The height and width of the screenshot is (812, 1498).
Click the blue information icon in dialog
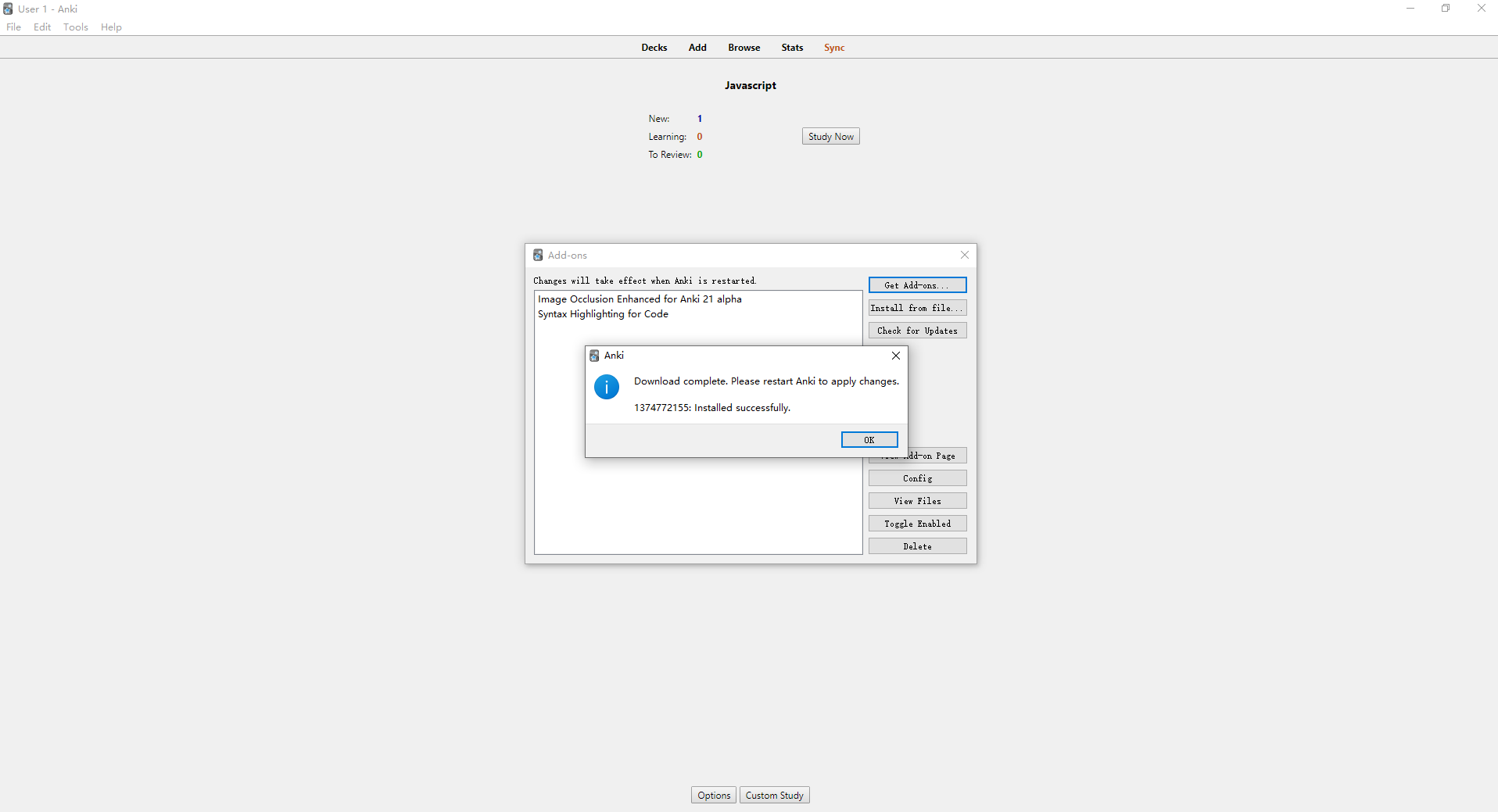pos(607,387)
